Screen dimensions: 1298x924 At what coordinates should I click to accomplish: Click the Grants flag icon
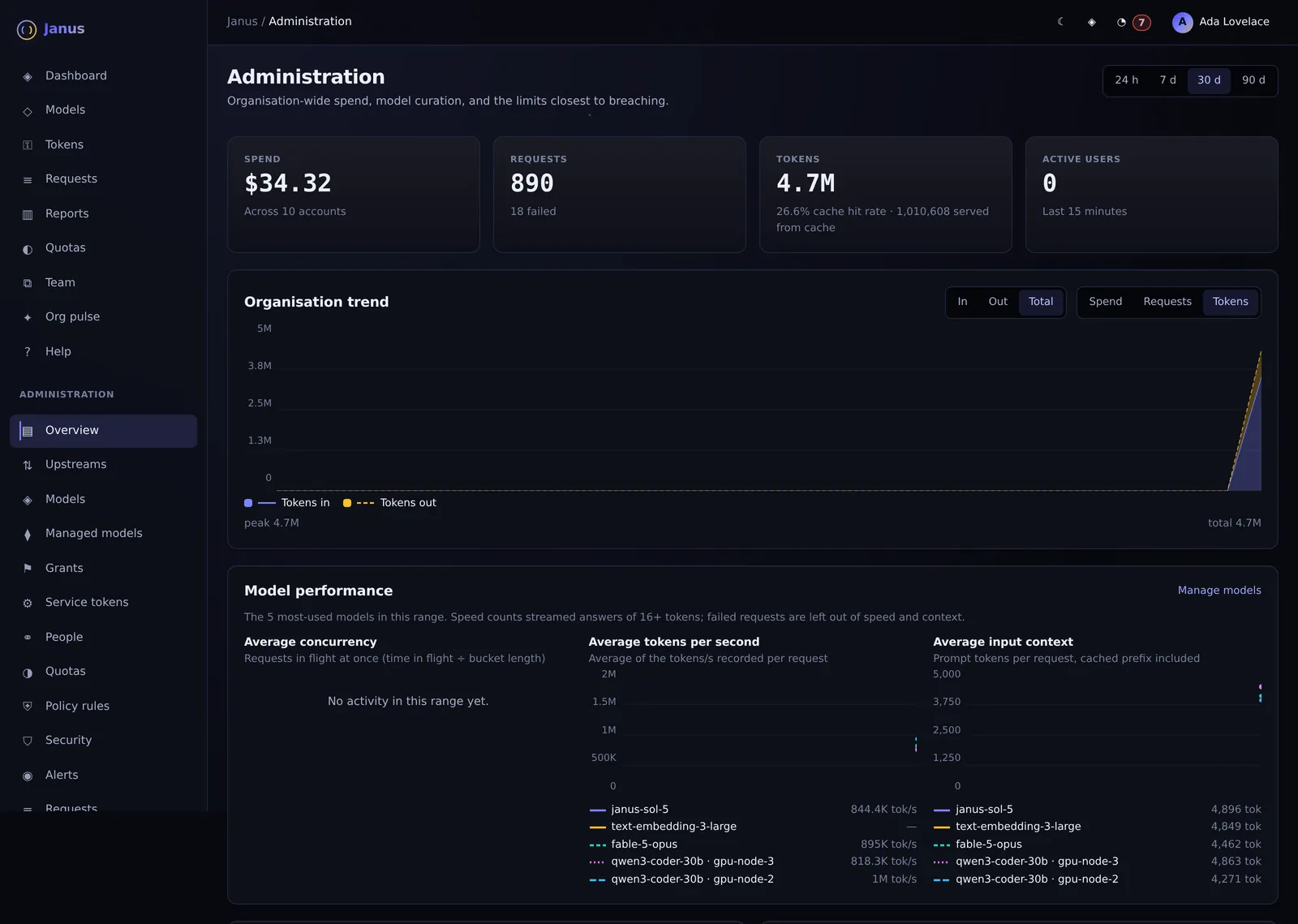[x=28, y=569]
